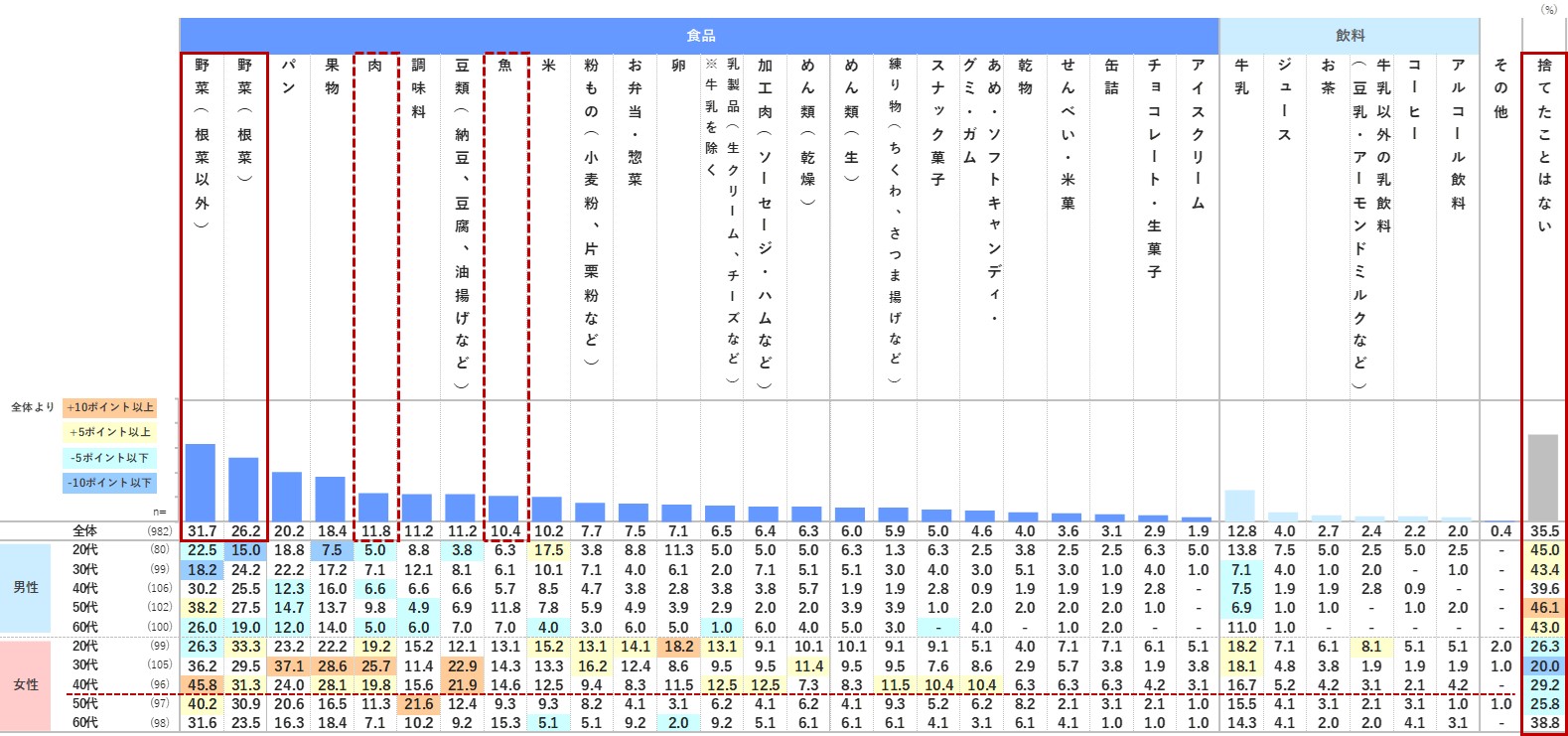Click the 食品 category header
This screenshot has width=1568, height=736.
pos(699,36)
